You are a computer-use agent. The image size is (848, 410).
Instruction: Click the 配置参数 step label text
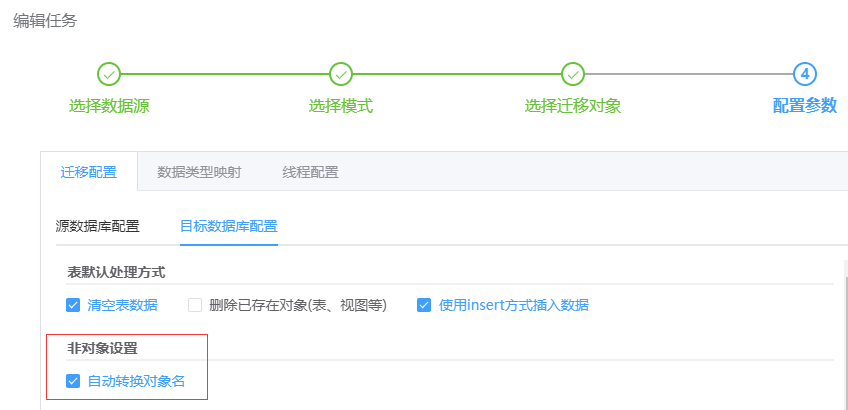click(805, 106)
